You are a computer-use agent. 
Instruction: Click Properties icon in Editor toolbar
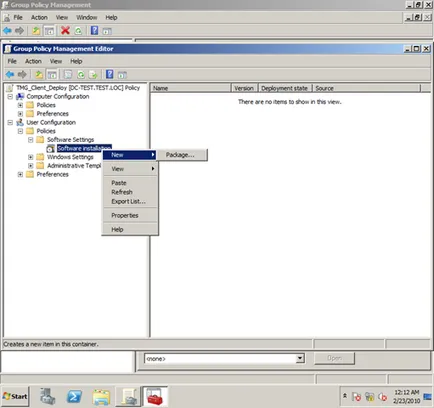point(68,74)
